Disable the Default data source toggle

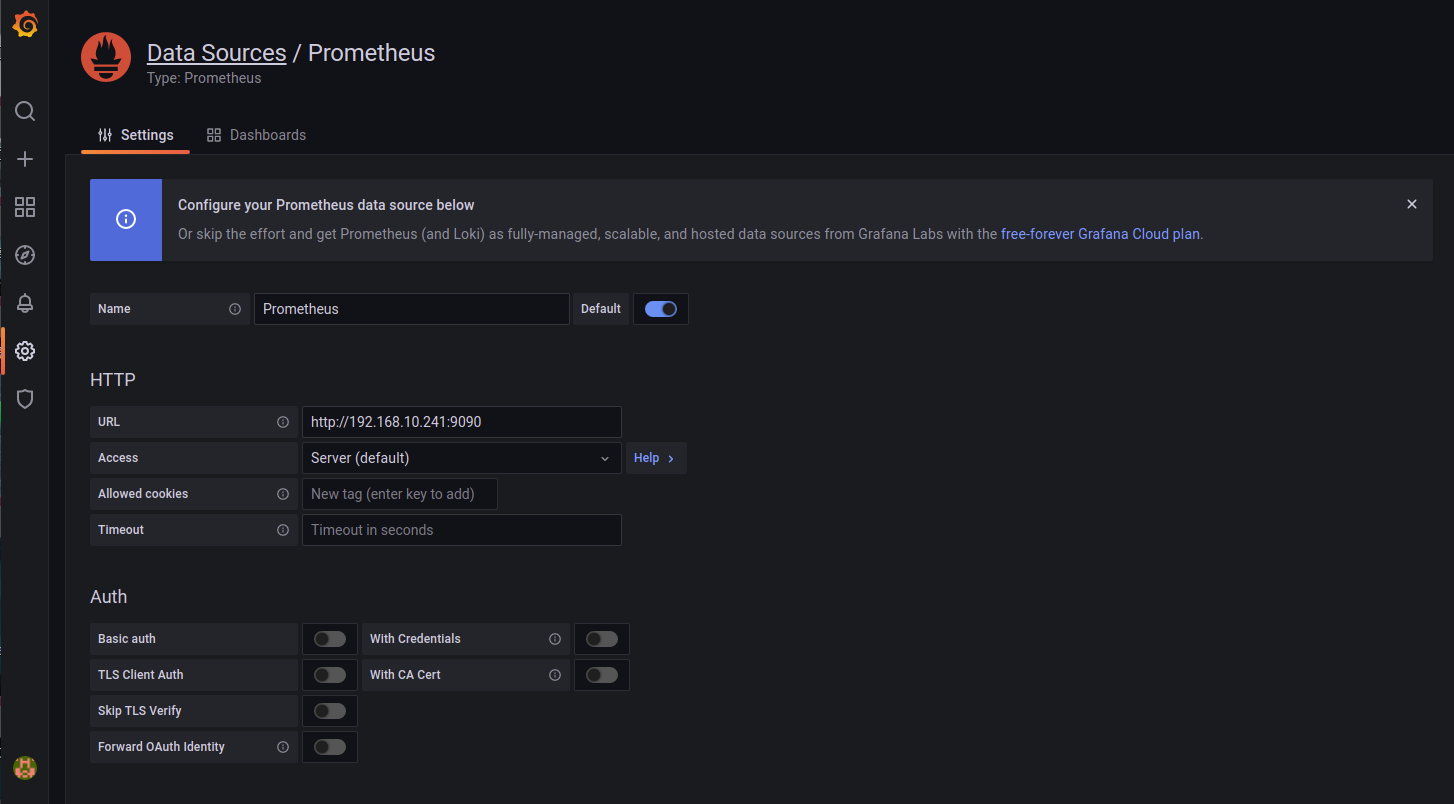pos(661,309)
